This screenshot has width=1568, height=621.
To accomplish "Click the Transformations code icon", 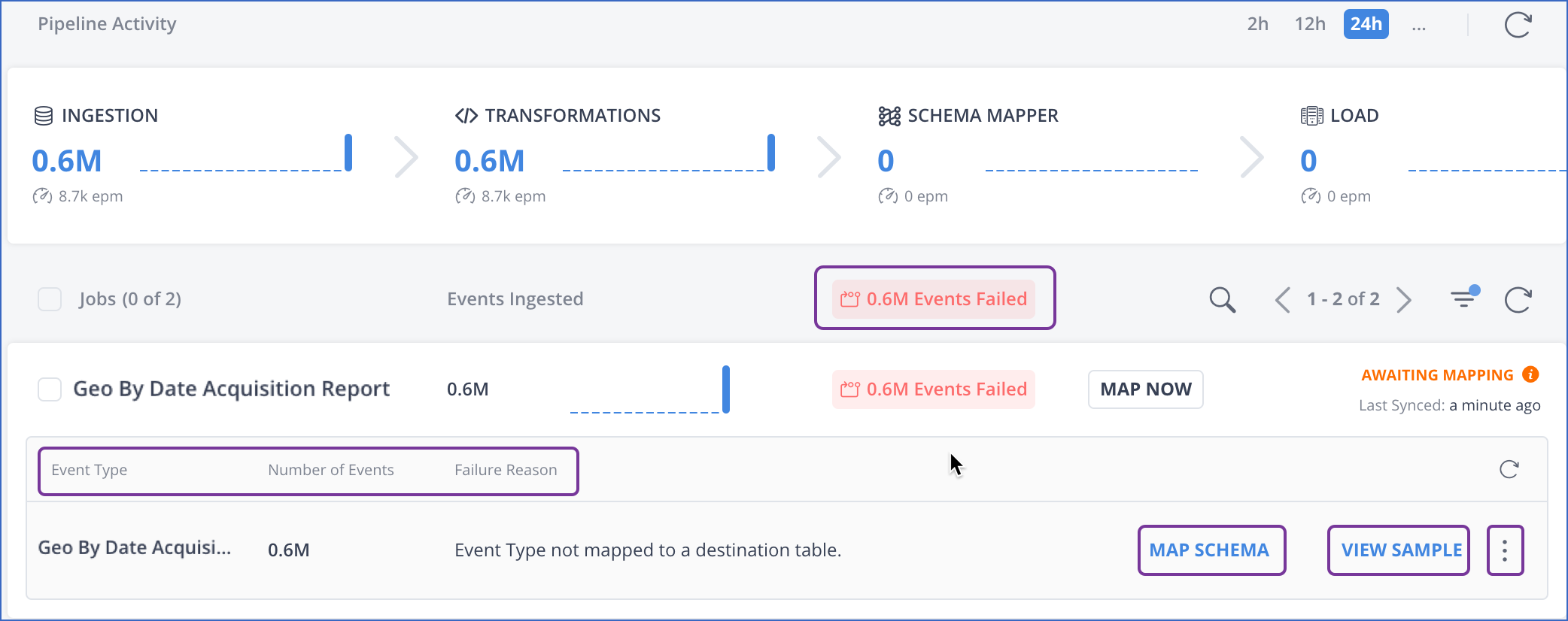I will (x=466, y=116).
